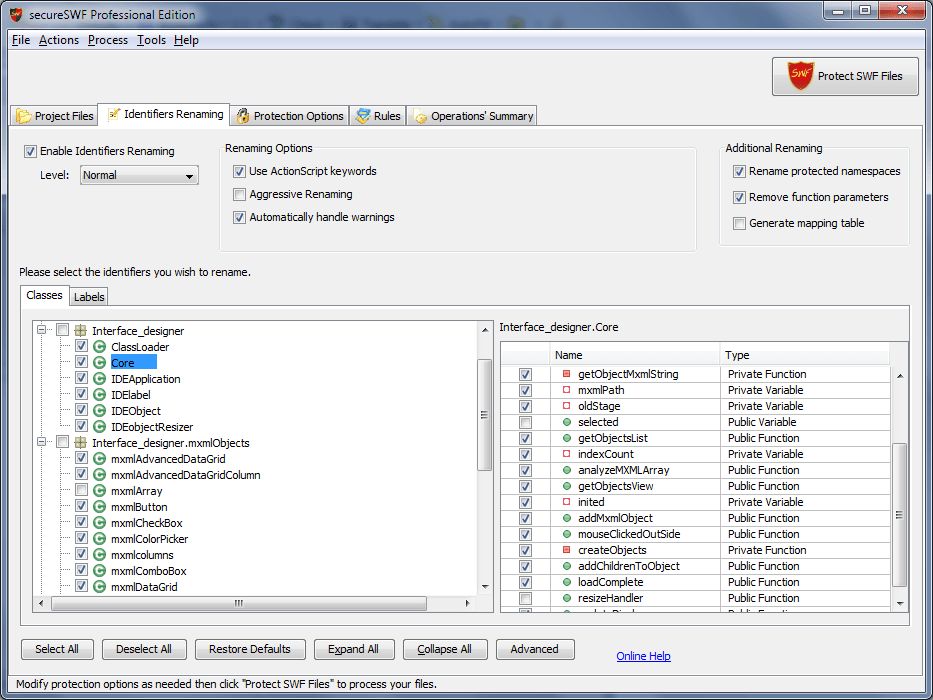Click the class icon beside IDEApplication
This screenshot has height=700, width=933.
[x=99, y=379]
